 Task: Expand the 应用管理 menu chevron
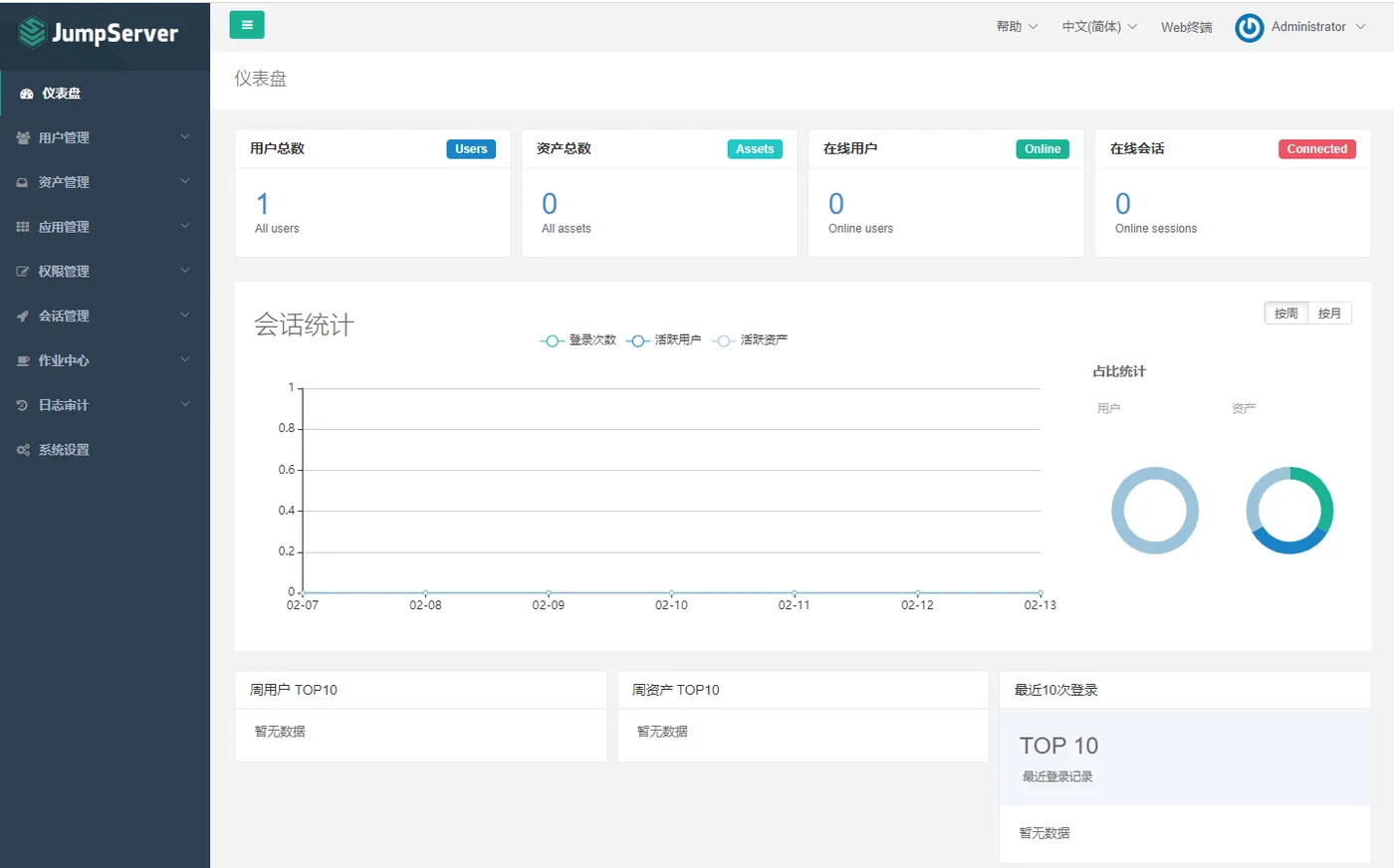[185, 226]
